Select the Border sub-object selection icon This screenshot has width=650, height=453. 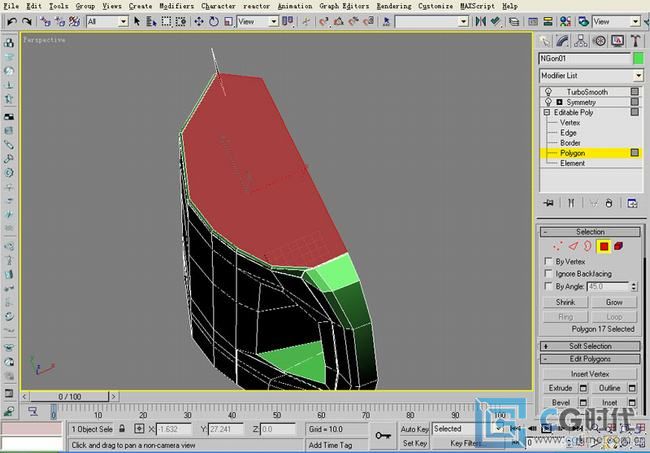[x=587, y=247]
